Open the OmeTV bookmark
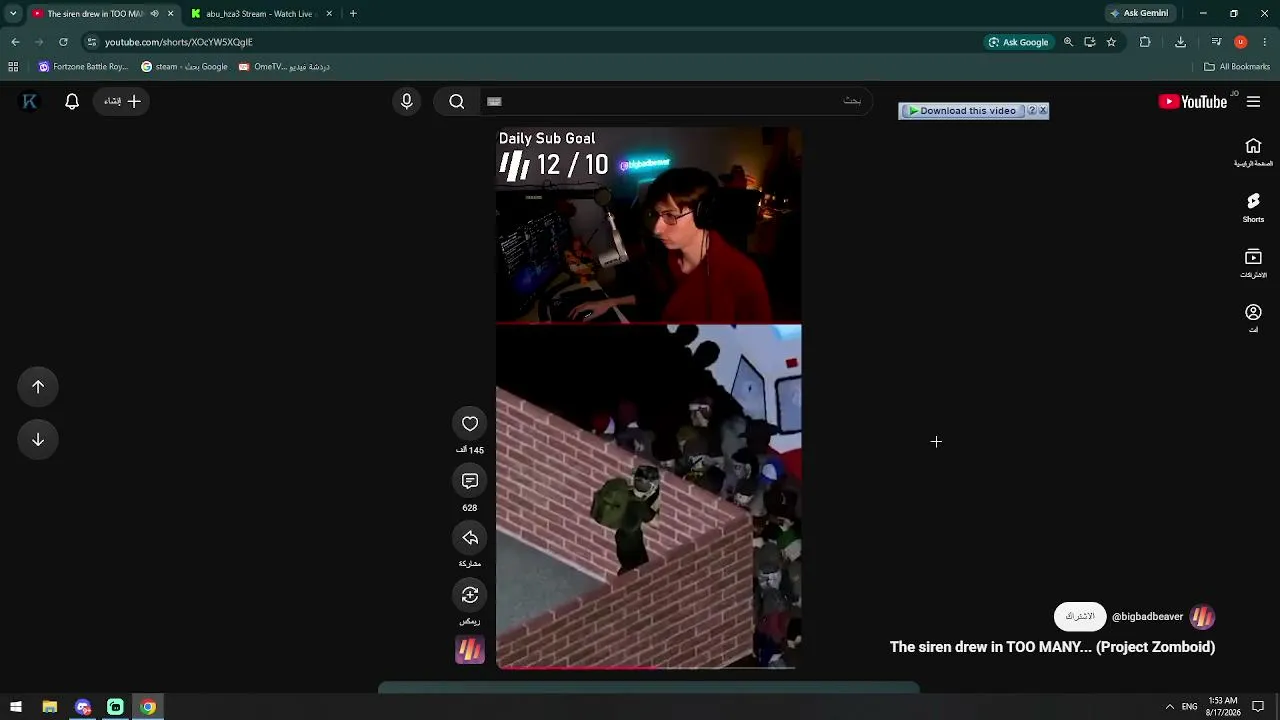Viewport: 1280px width, 720px height. pos(284,67)
